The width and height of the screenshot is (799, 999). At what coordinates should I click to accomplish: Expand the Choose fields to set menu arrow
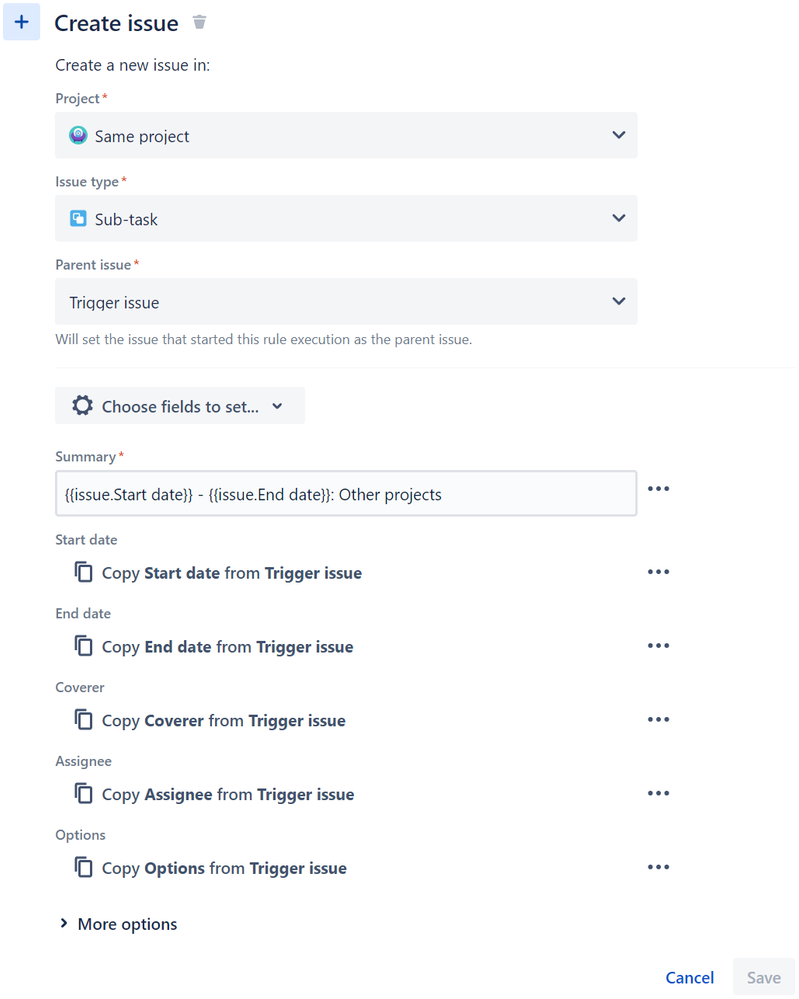277,406
